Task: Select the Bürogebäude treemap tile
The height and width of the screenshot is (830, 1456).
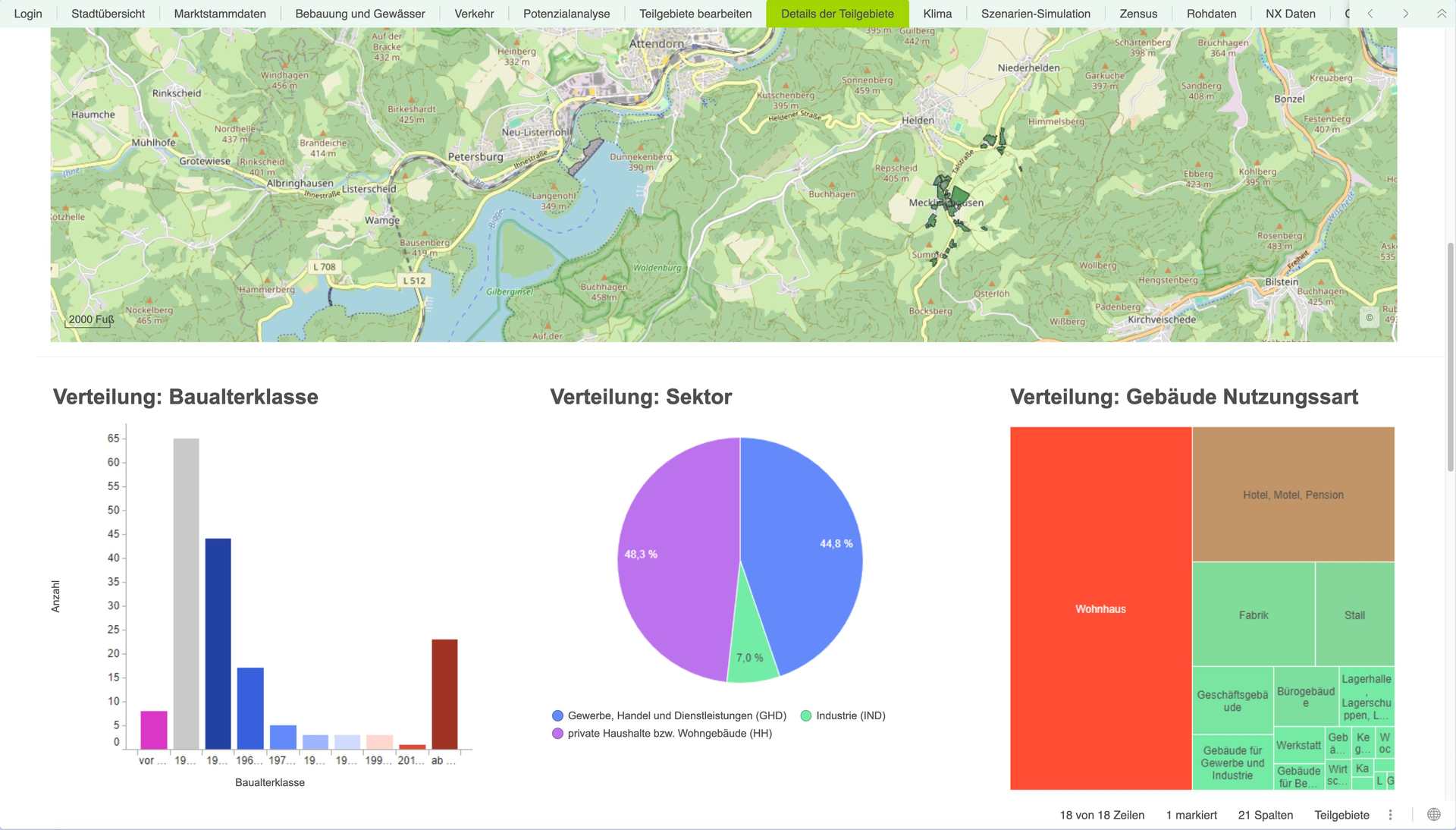Action: pyautogui.click(x=1305, y=696)
